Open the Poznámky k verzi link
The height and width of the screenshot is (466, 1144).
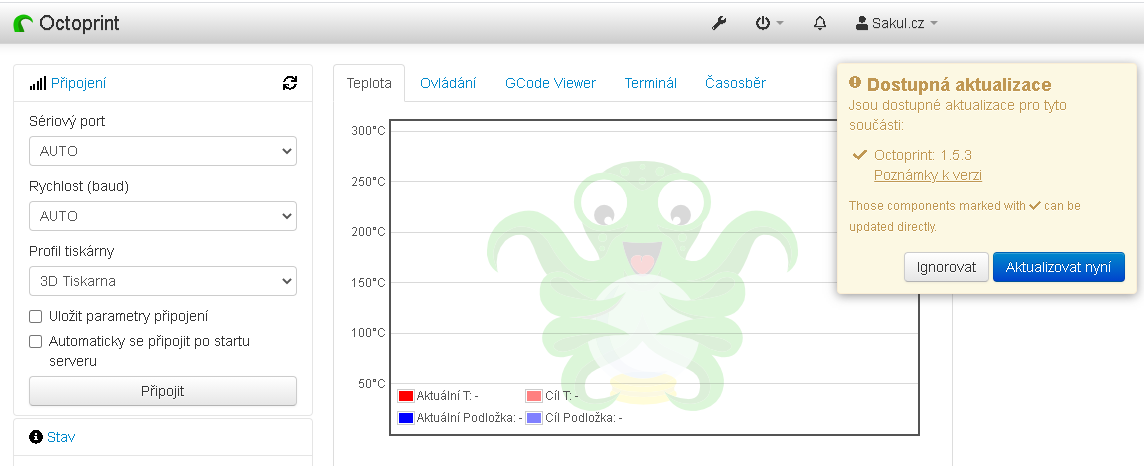click(x=927, y=175)
